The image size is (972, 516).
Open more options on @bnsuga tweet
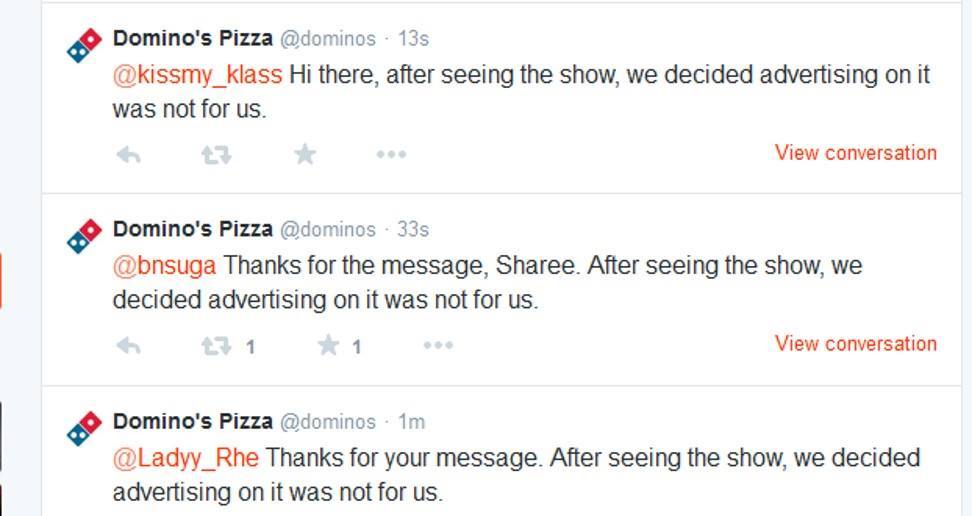click(x=438, y=346)
